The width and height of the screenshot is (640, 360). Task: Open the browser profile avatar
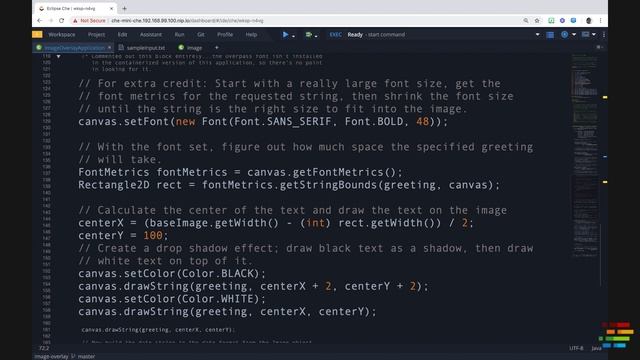pyautogui.click(x=589, y=20)
